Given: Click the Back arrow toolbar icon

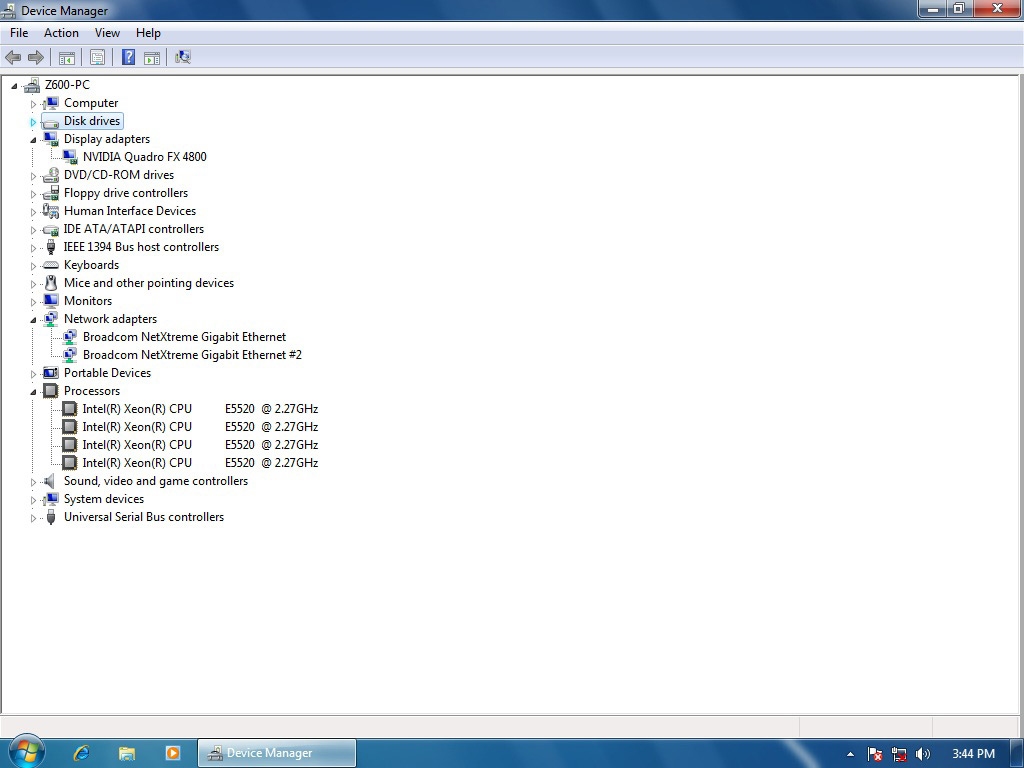Looking at the screenshot, I should [x=13, y=57].
